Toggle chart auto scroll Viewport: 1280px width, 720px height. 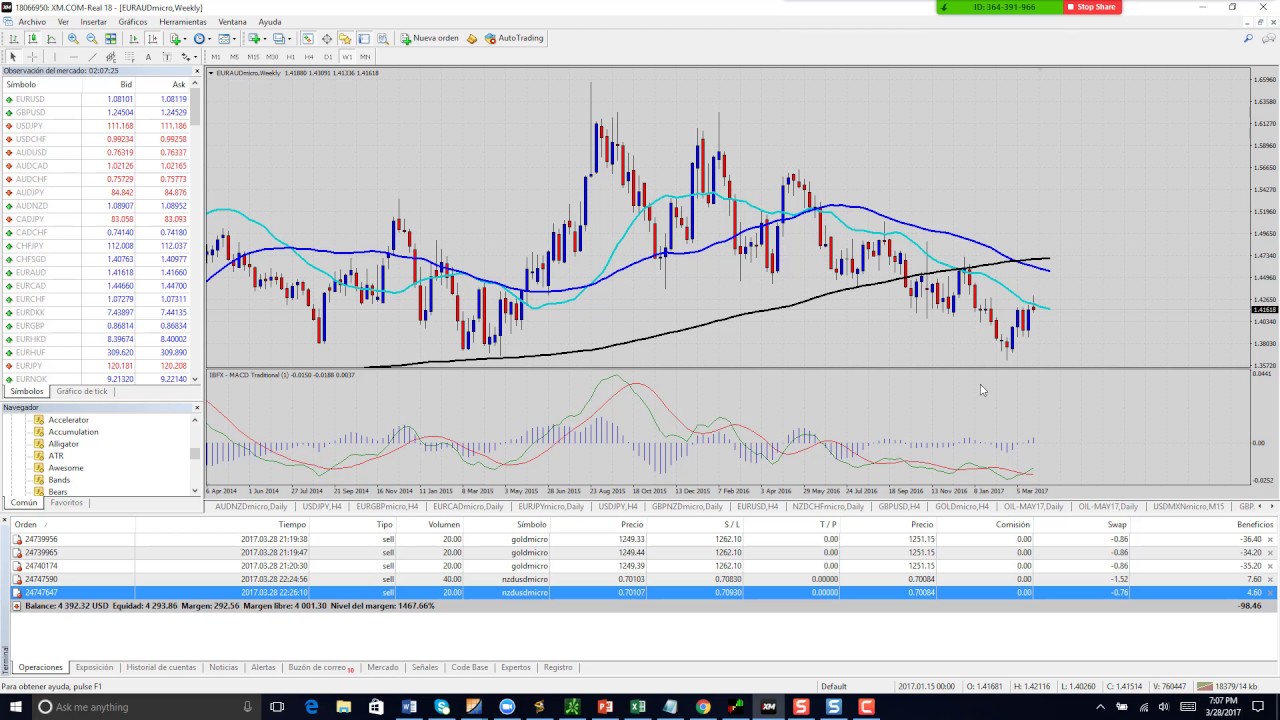coord(134,38)
